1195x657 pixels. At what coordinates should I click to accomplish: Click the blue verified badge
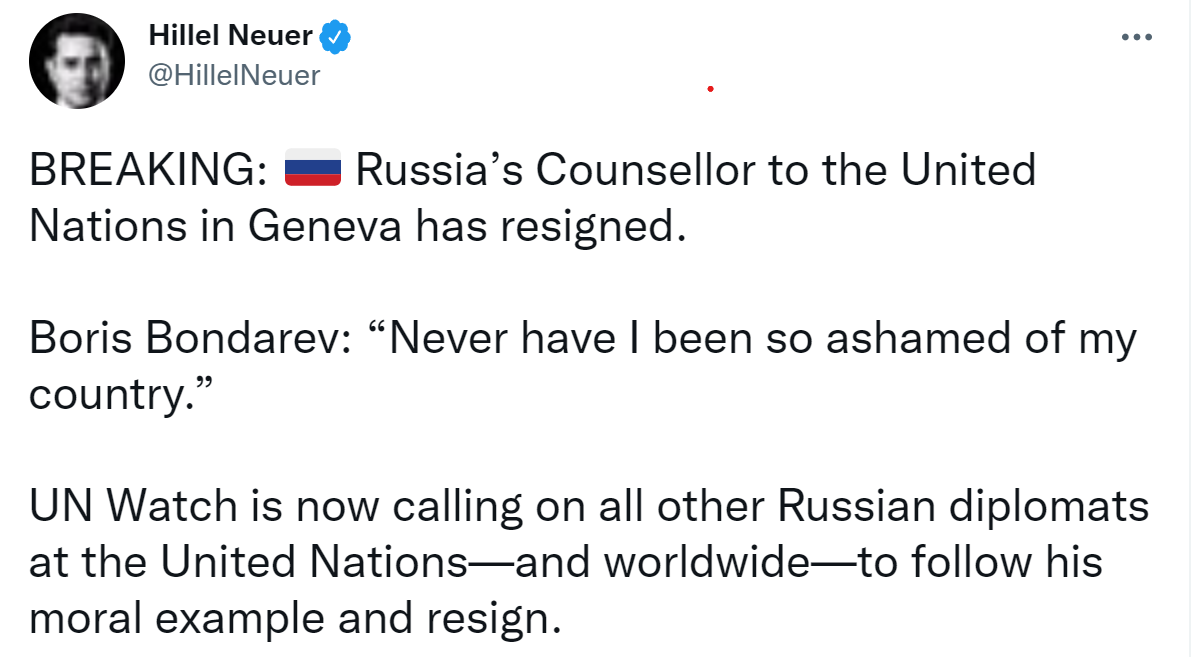point(334,38)
